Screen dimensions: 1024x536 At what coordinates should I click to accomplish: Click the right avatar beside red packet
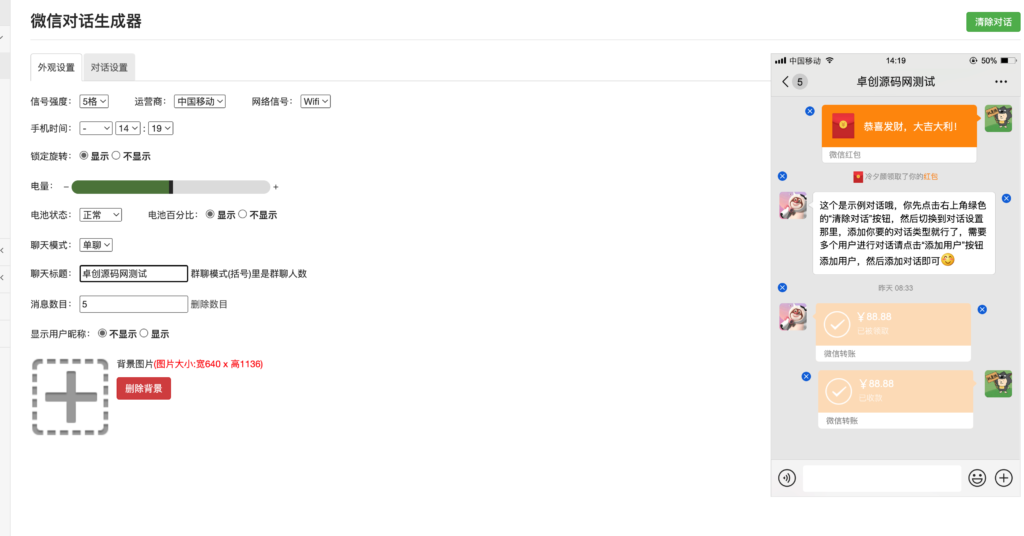point(999,119)
